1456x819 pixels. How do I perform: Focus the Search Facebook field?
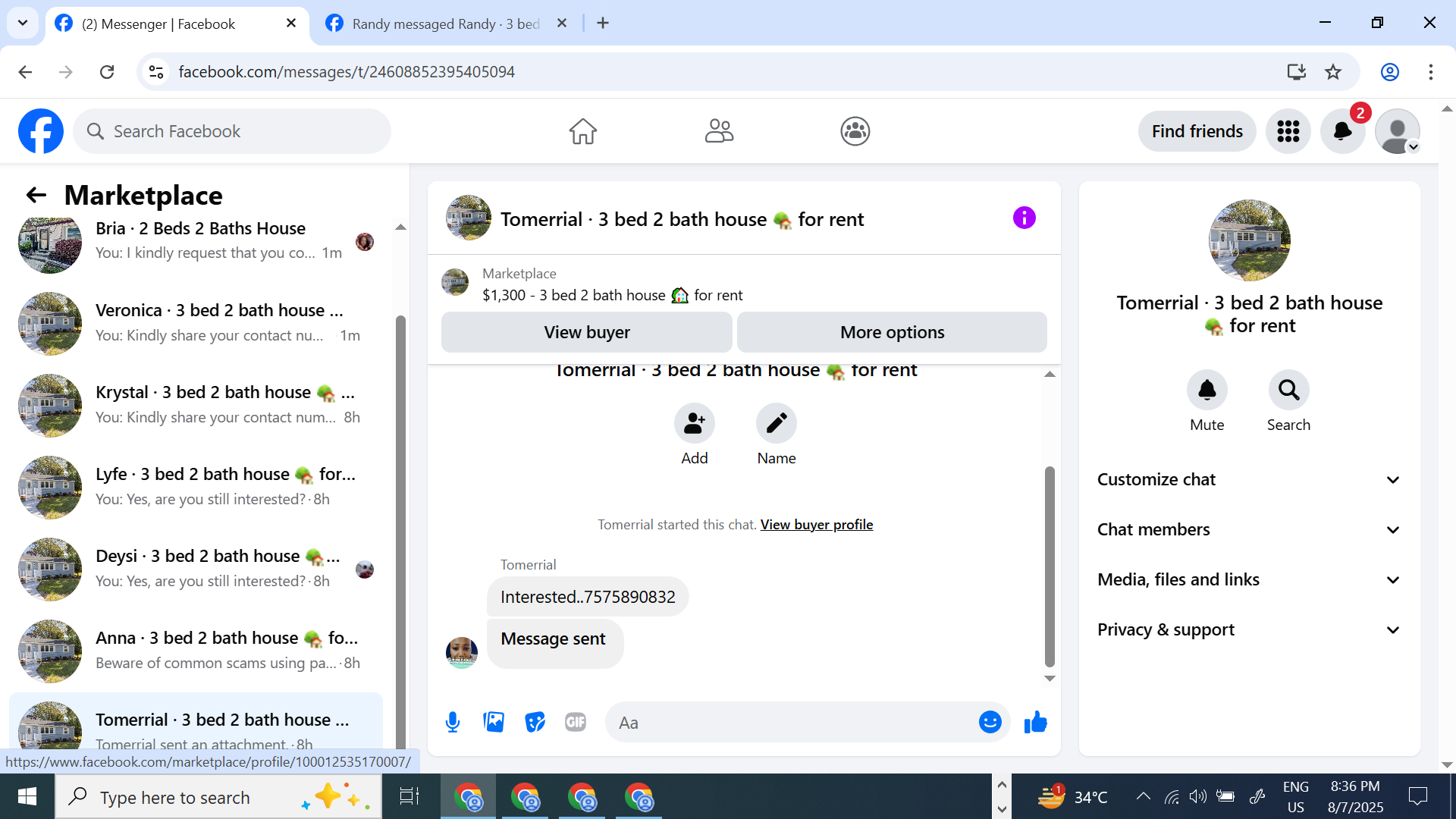click(232, 131)
